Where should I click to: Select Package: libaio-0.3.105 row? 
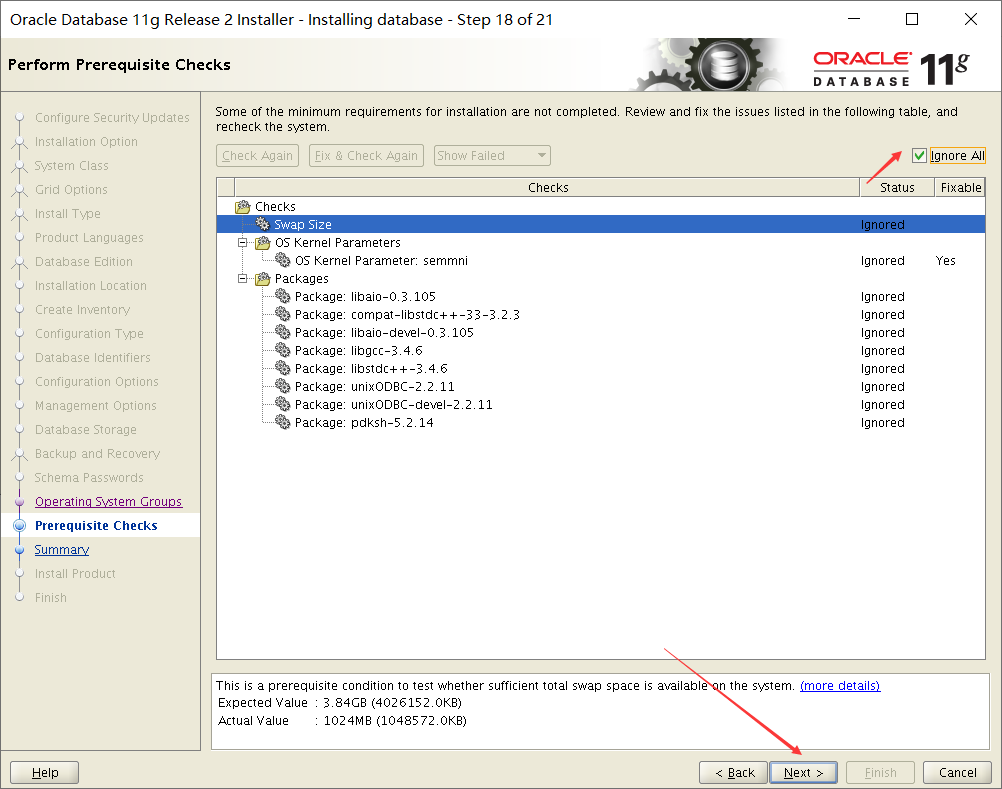pyautogui.click(x=601, y=296)
